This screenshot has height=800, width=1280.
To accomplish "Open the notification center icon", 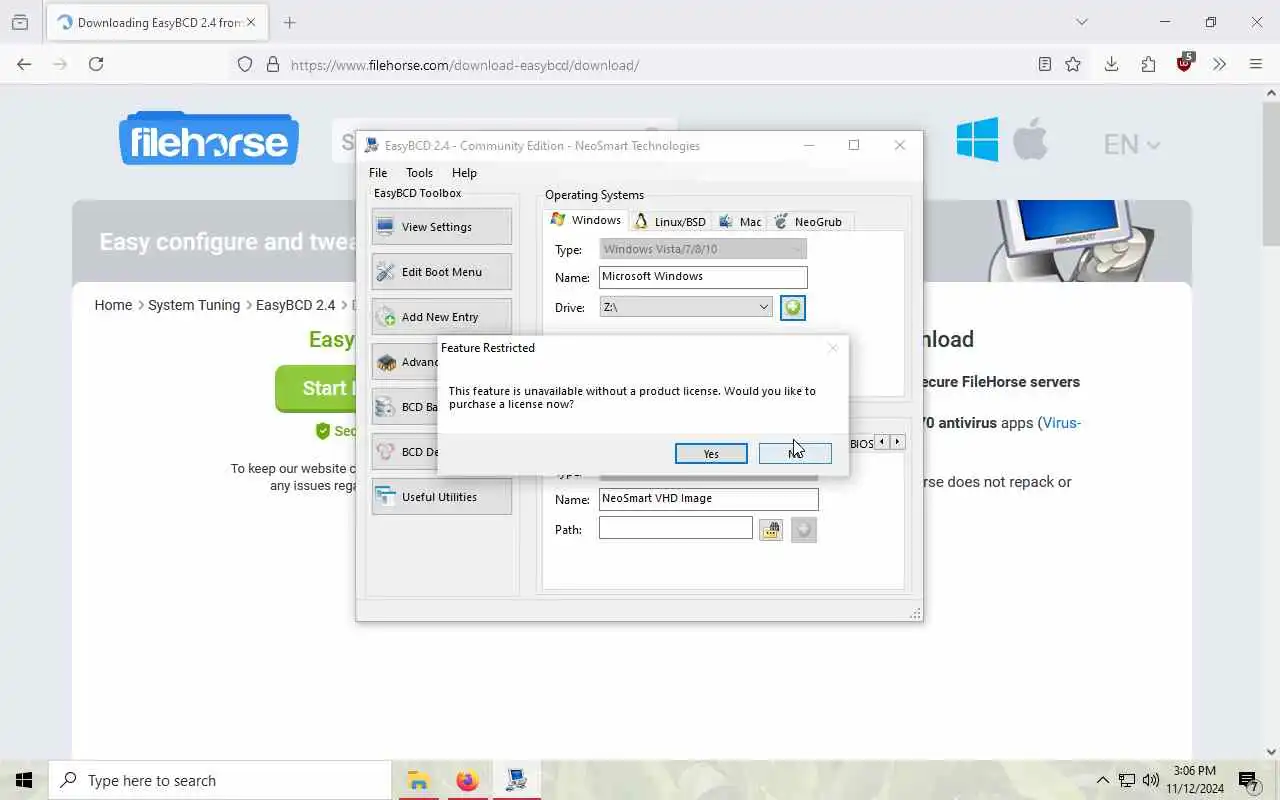I will click(1248, 781).
